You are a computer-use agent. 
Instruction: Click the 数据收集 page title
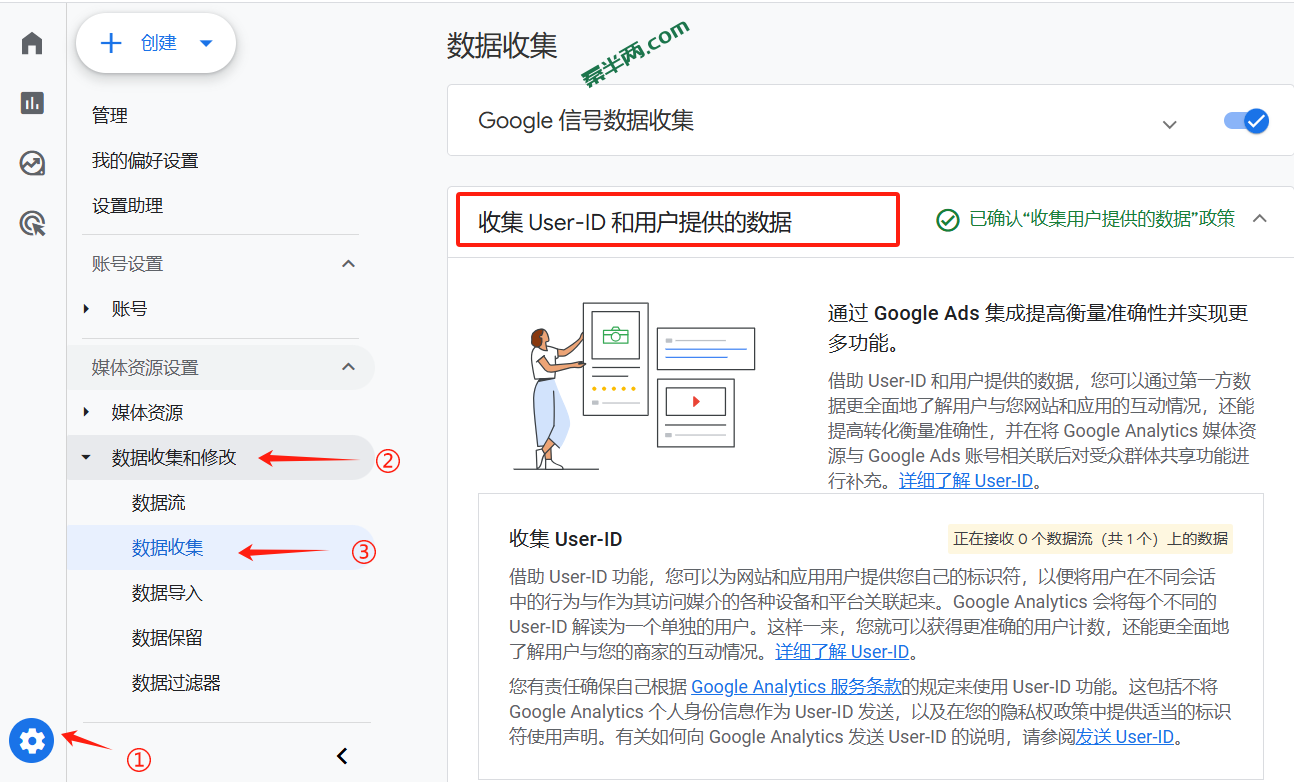pyautogui.click(x=502, y=46)
